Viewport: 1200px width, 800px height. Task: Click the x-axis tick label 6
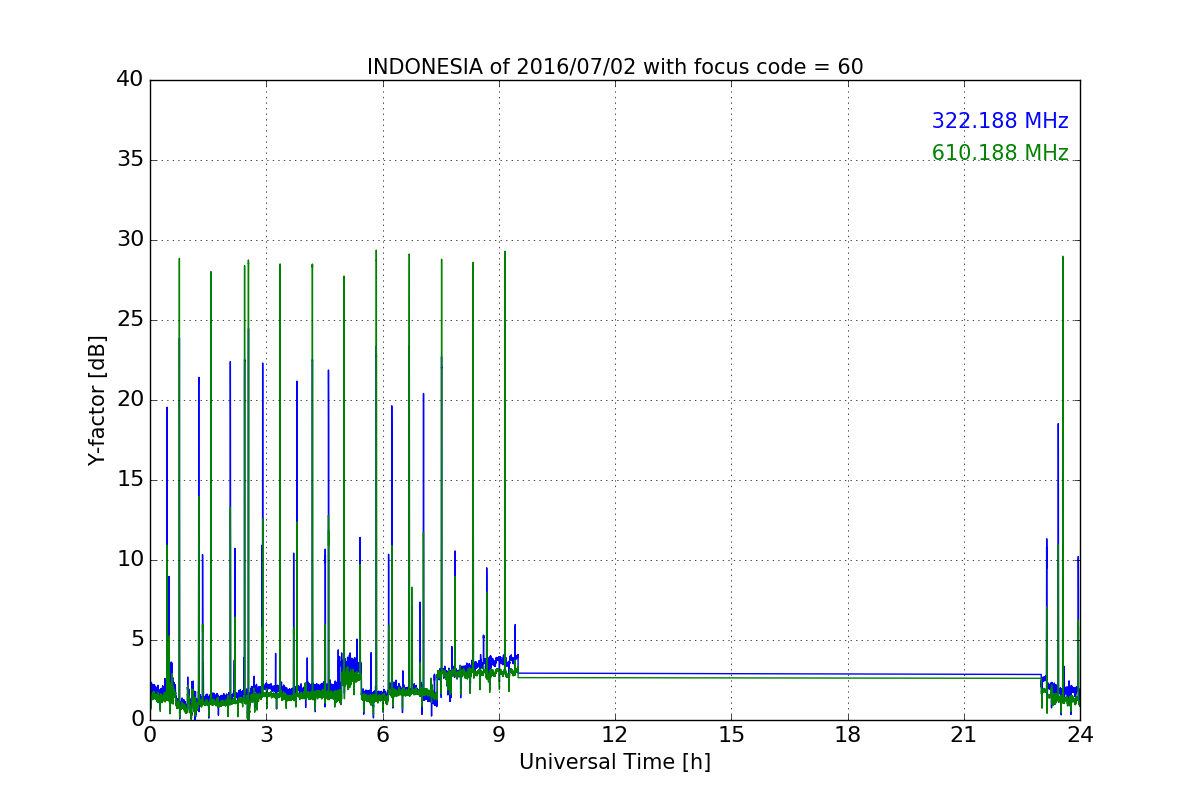coord(383,735)
